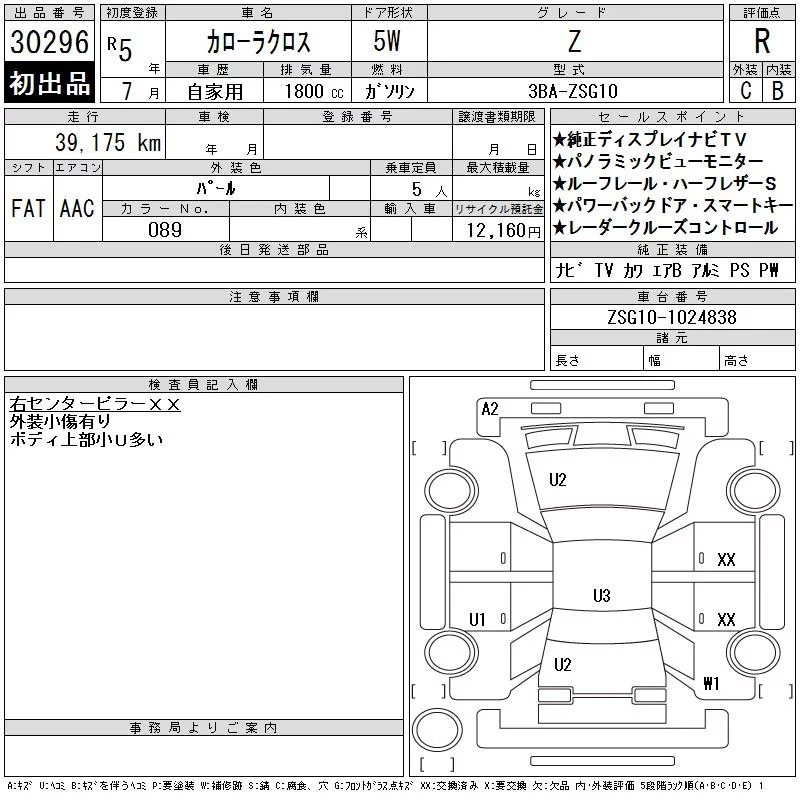
Task: Click the color number 089 field
Action: pyautogui.click(x=165, y=230)
